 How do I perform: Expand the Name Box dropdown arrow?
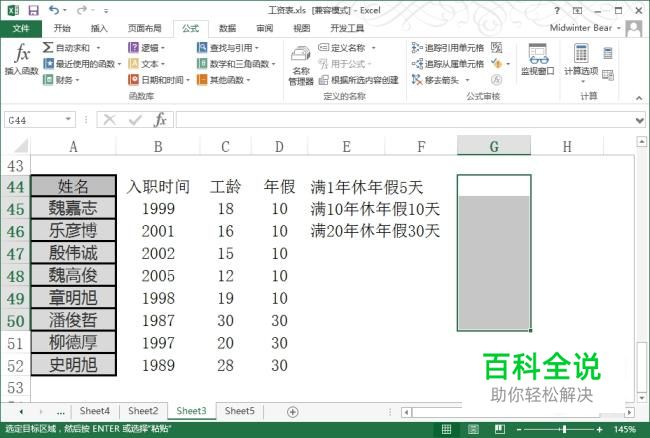tap(68, 120)
